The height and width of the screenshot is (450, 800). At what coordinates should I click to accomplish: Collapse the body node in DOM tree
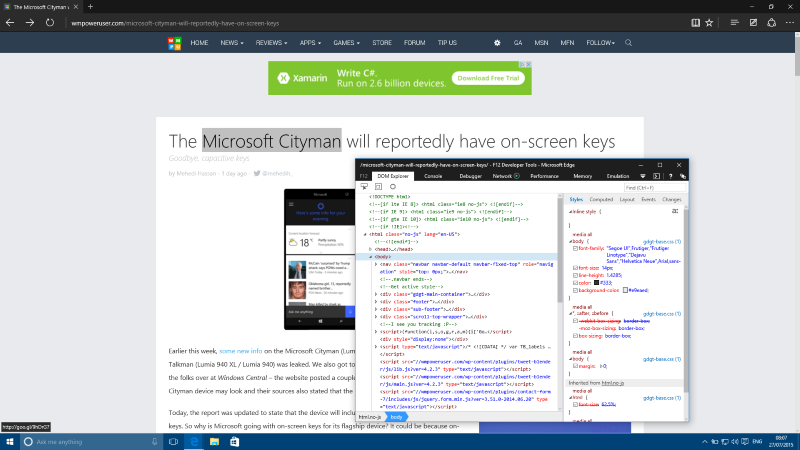tap(371, 257)
